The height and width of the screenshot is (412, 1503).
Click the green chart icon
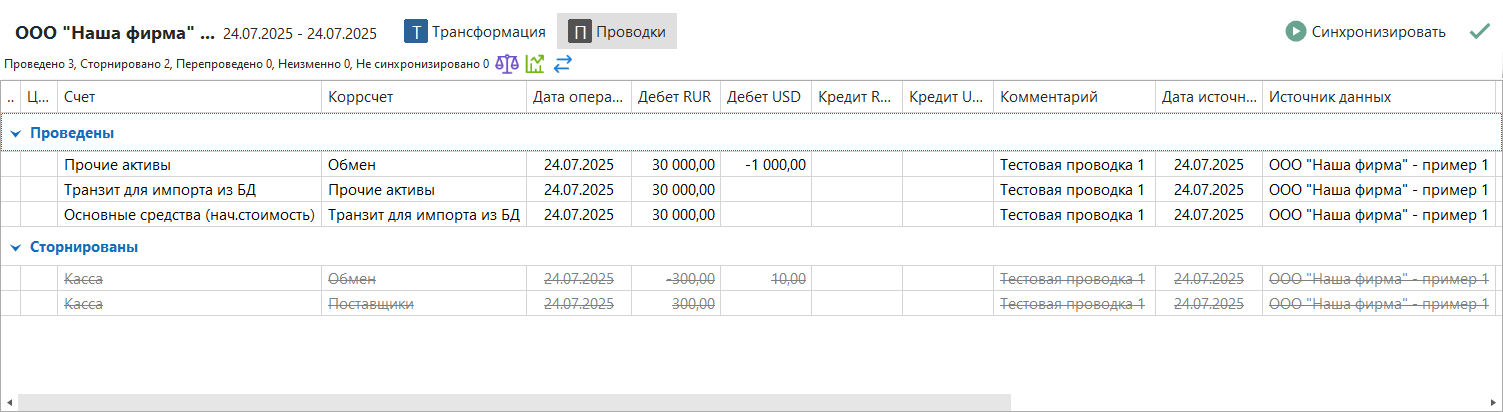tap(535, 64)
